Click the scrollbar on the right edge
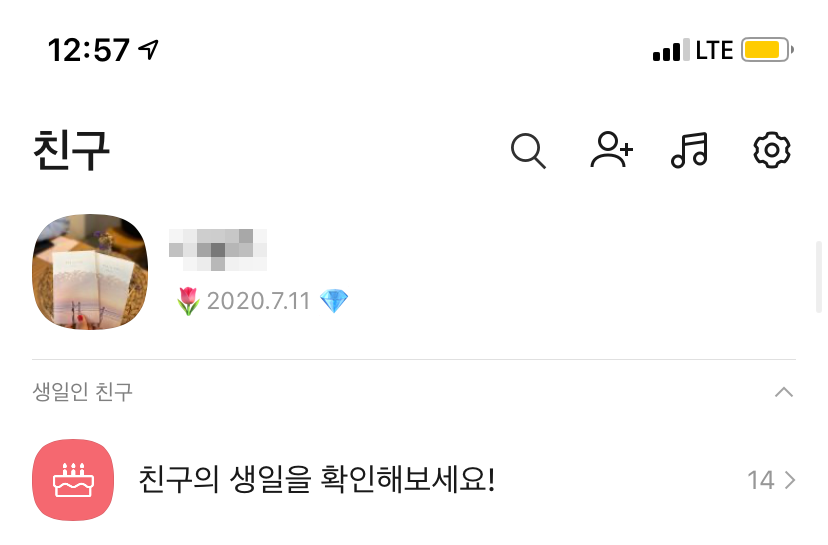The height and width of the screenshot is (545, 828). tap(818, 277)
